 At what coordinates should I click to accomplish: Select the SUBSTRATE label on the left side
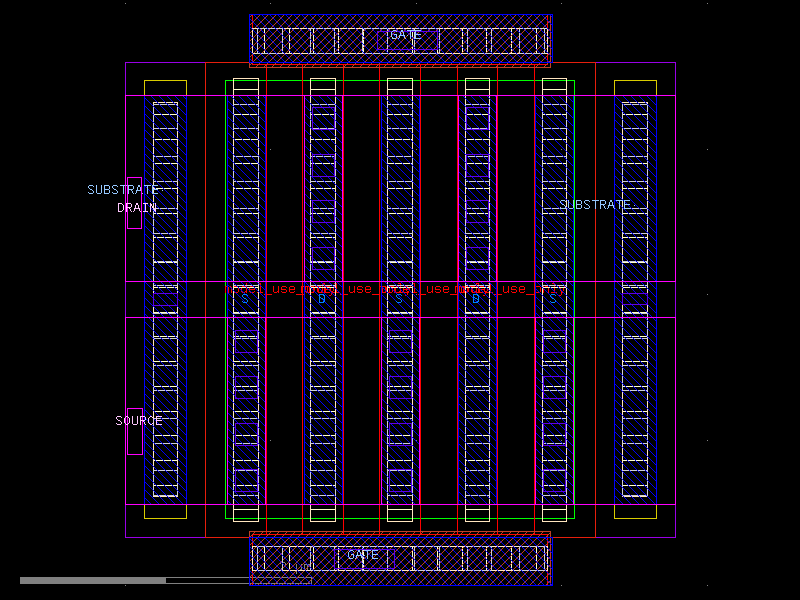pyautogui.click(x=122, y=188)
